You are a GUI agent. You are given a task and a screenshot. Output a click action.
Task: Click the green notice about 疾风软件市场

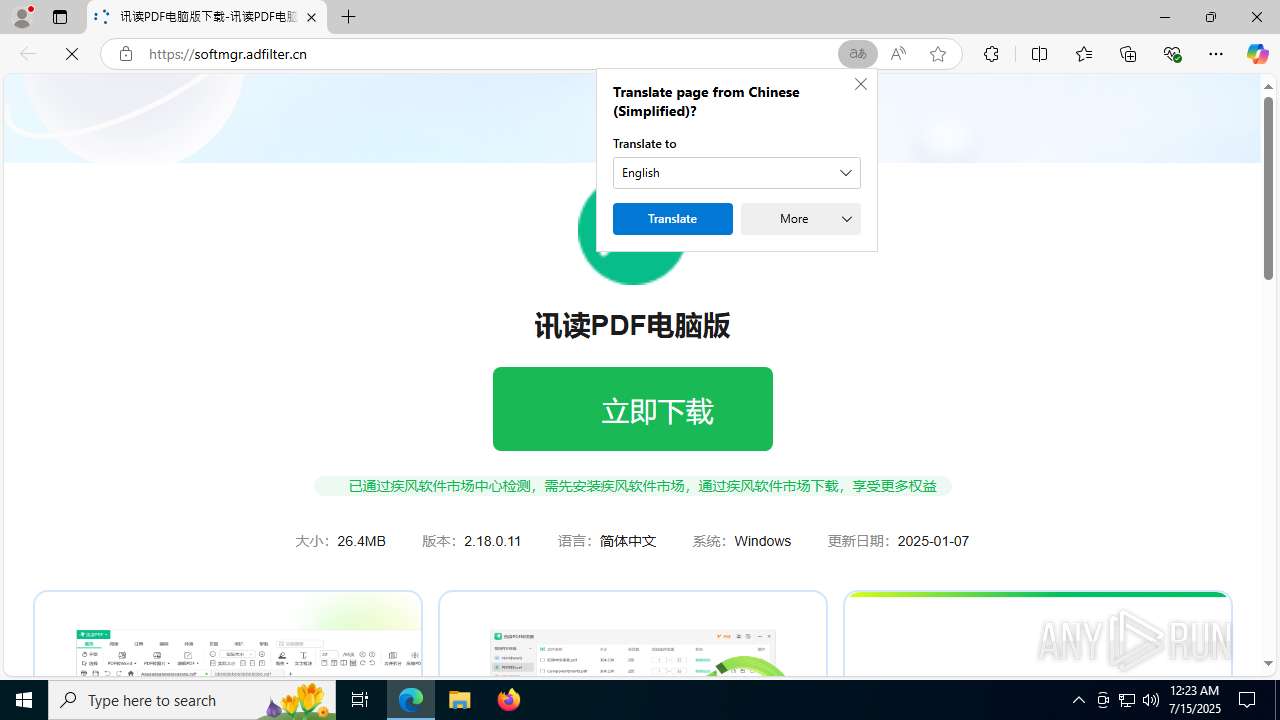pyautogui.click(x=633, y=486)
